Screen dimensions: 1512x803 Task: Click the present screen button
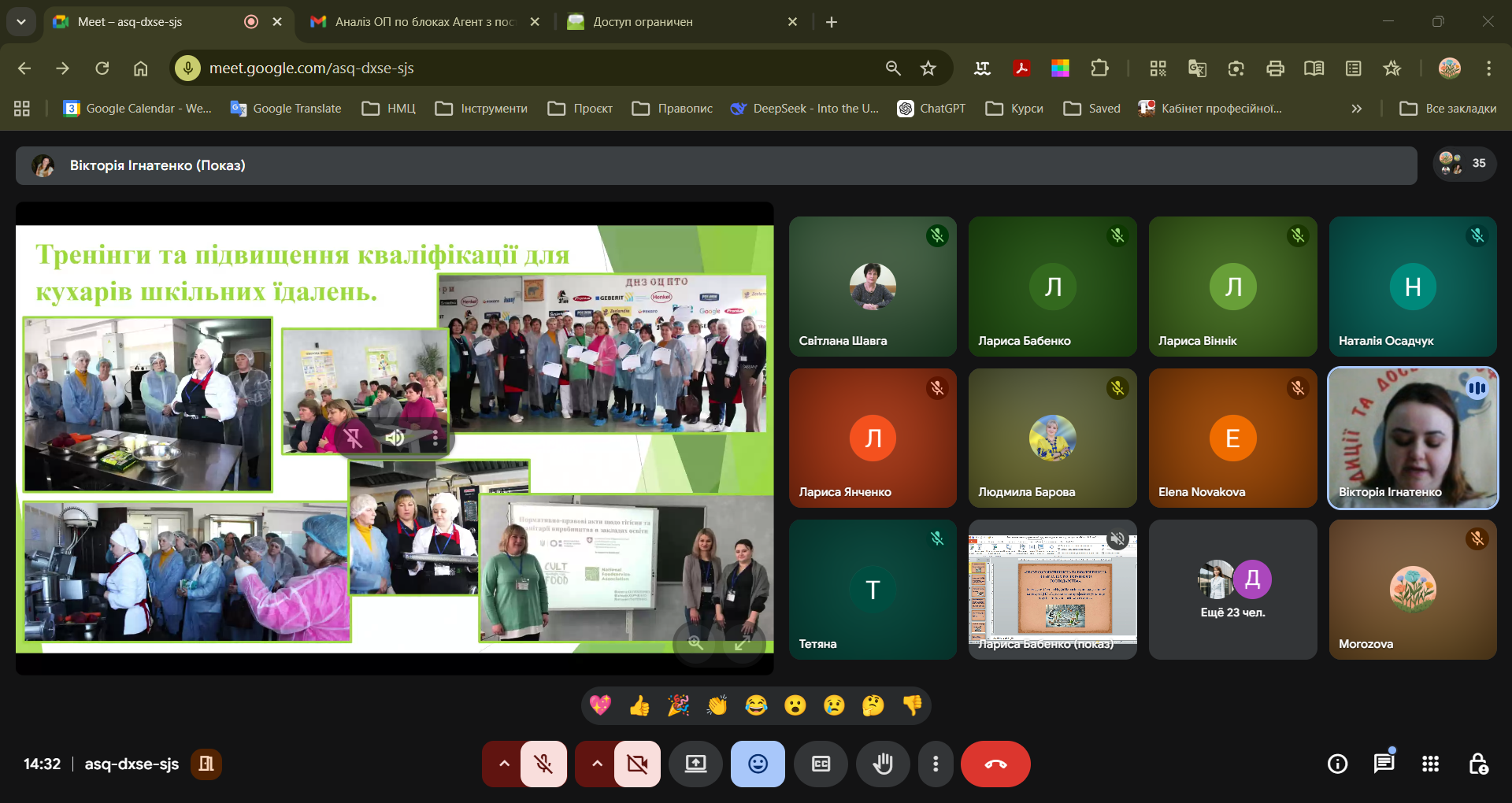coord(695,764)
